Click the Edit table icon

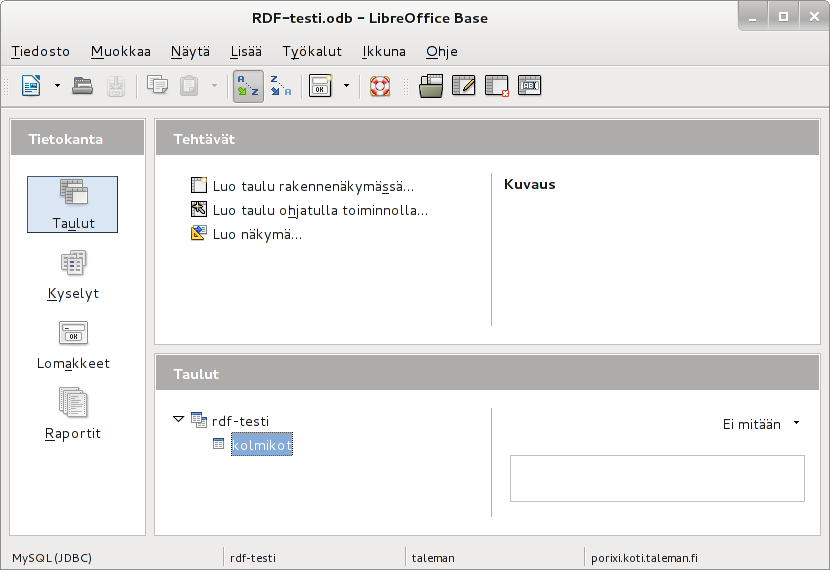click(464, 86)
